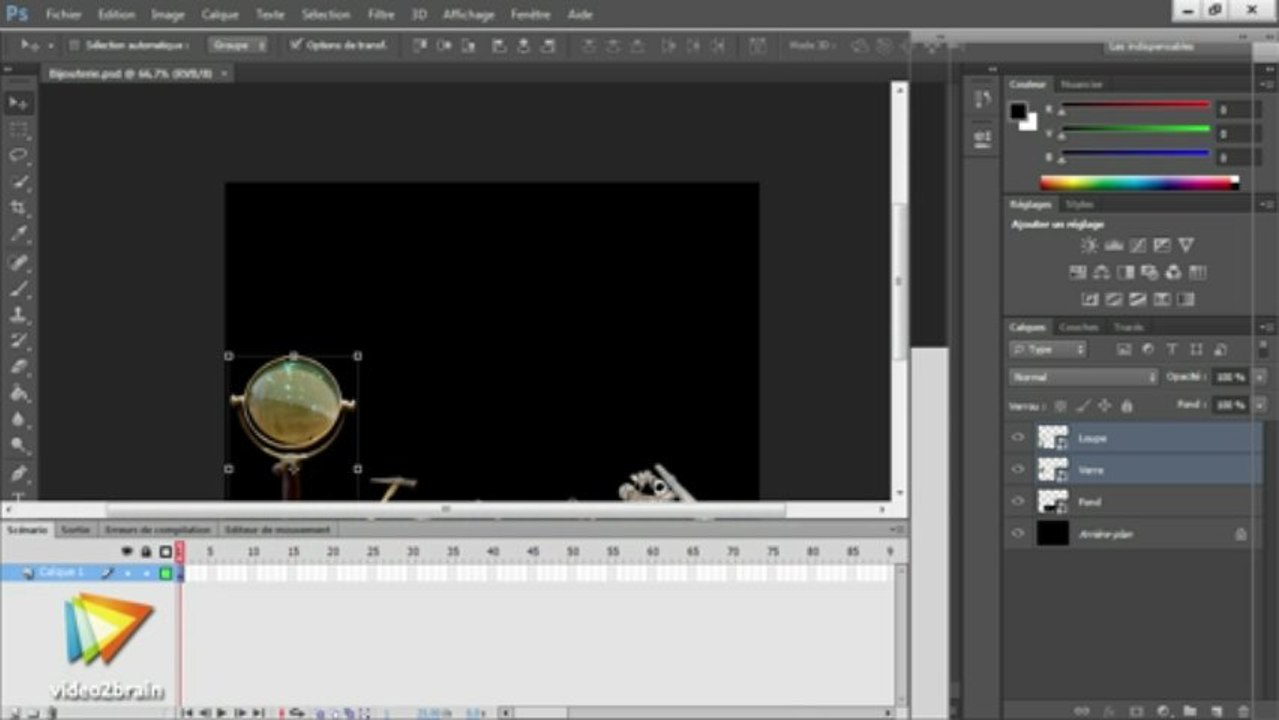Image resolution: width=1279 pixels, height=720 pixels.
Task: Select the Brush tool
Action: (19, 288)
